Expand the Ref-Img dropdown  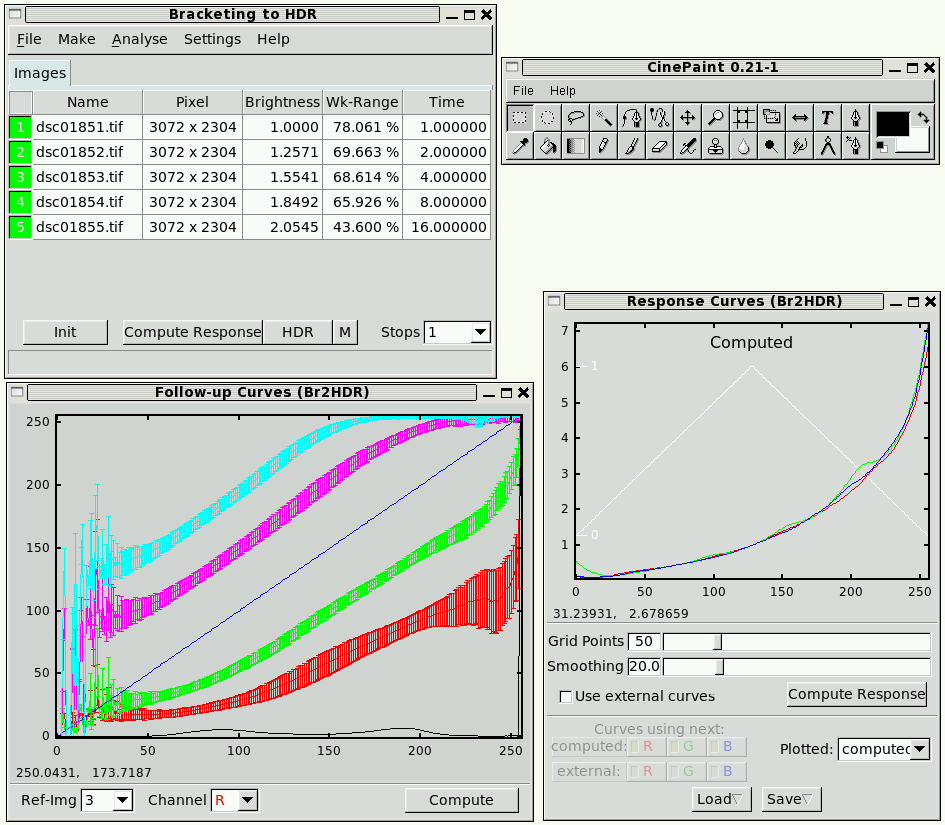pos(121,800)
